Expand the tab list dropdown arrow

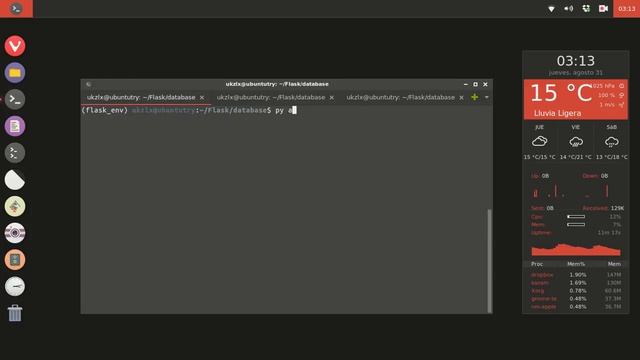487,97
